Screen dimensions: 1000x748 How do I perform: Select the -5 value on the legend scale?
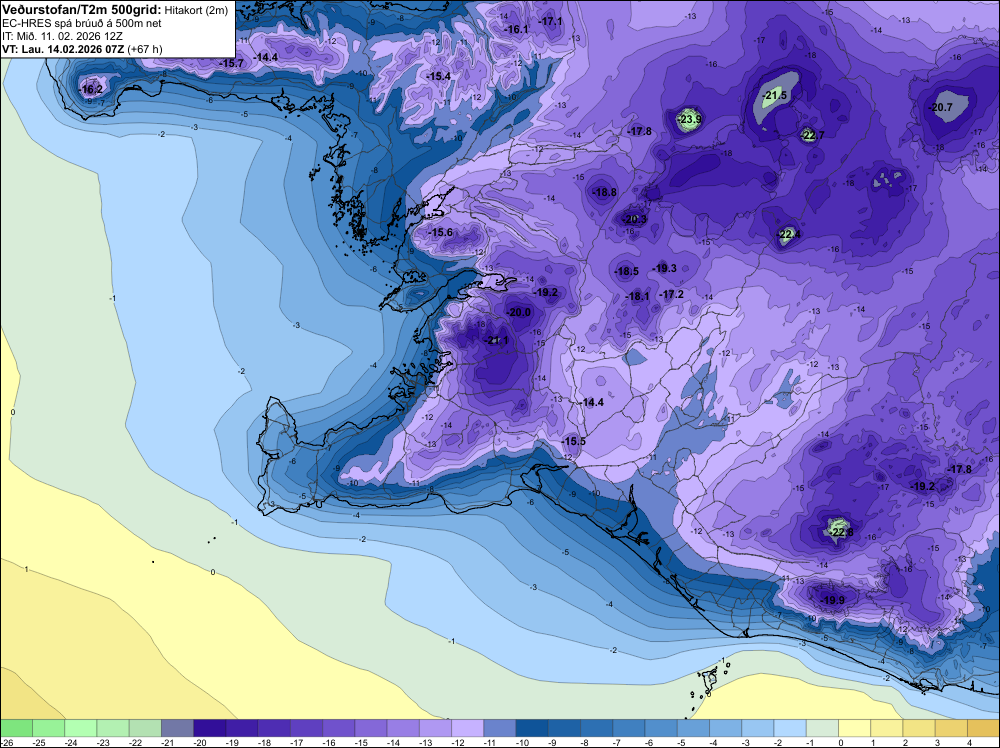(683, 742)
